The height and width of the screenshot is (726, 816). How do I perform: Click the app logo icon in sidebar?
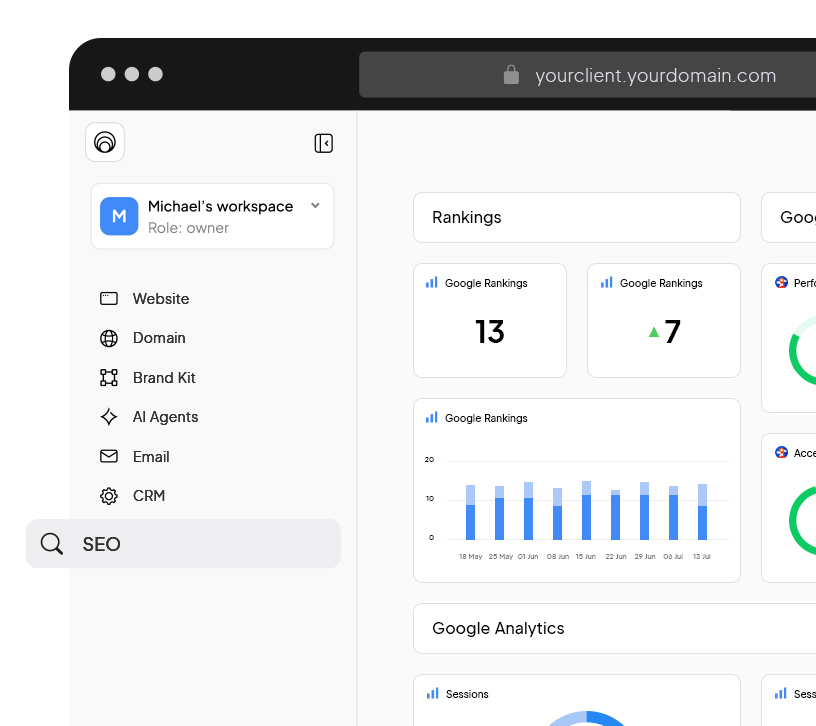click(105, 142)
